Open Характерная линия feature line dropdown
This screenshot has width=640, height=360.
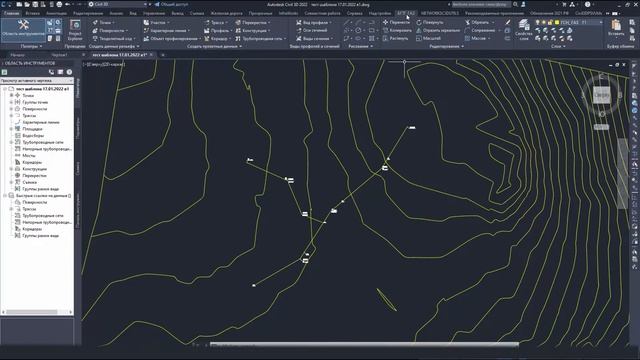pyautogui.click(x=167, y=31)
